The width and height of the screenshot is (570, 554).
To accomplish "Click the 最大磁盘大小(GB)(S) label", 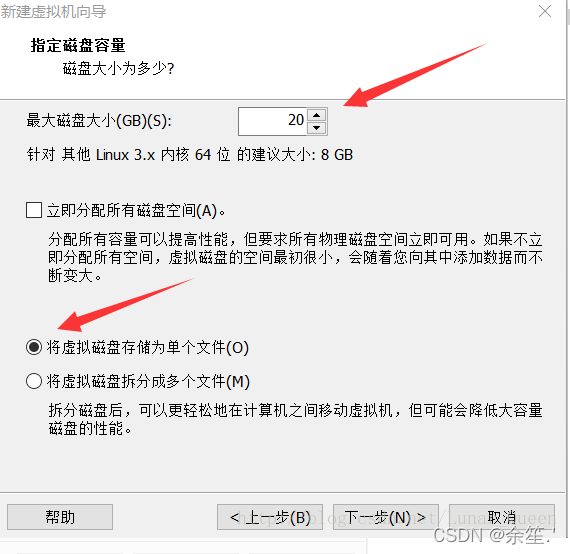I will tap(99, 121).
